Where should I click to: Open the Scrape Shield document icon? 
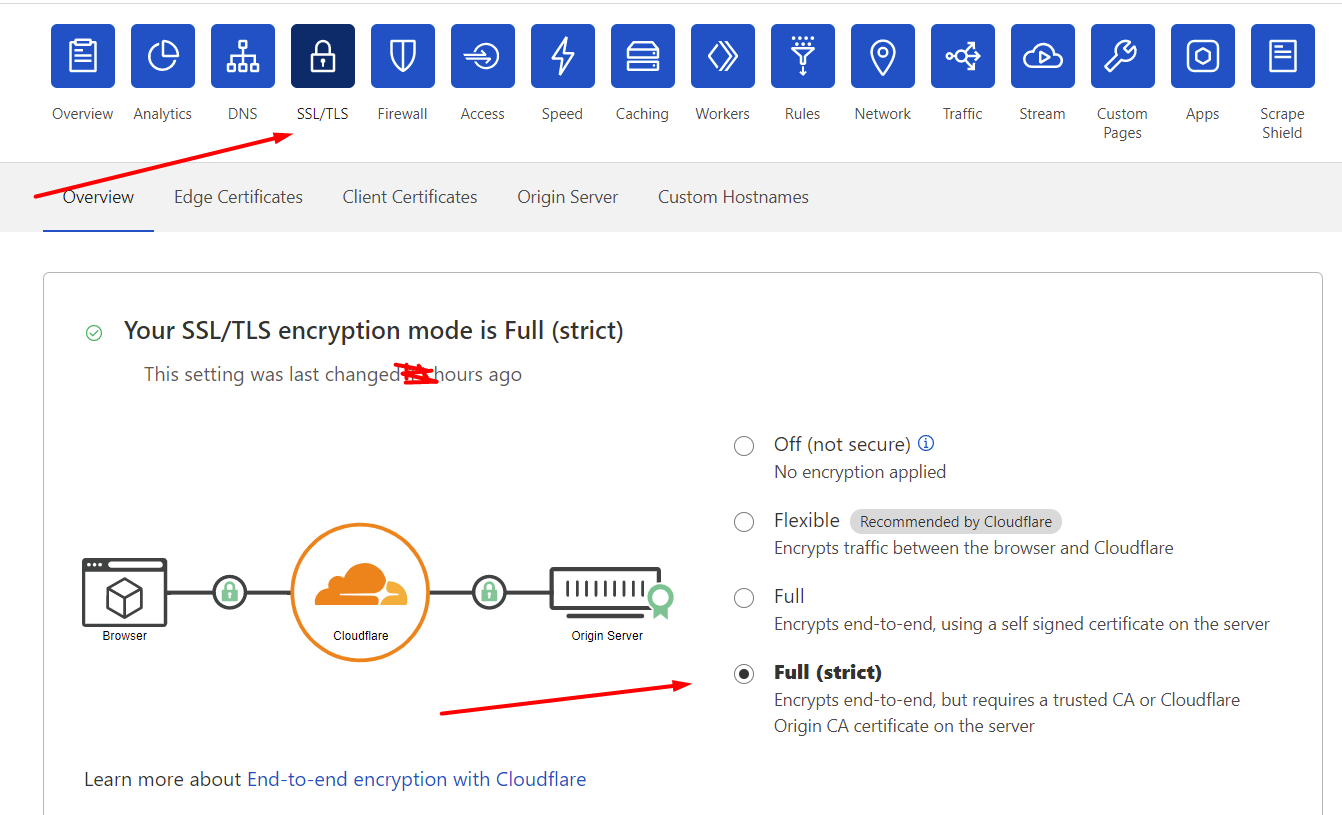pos(1283,56)
